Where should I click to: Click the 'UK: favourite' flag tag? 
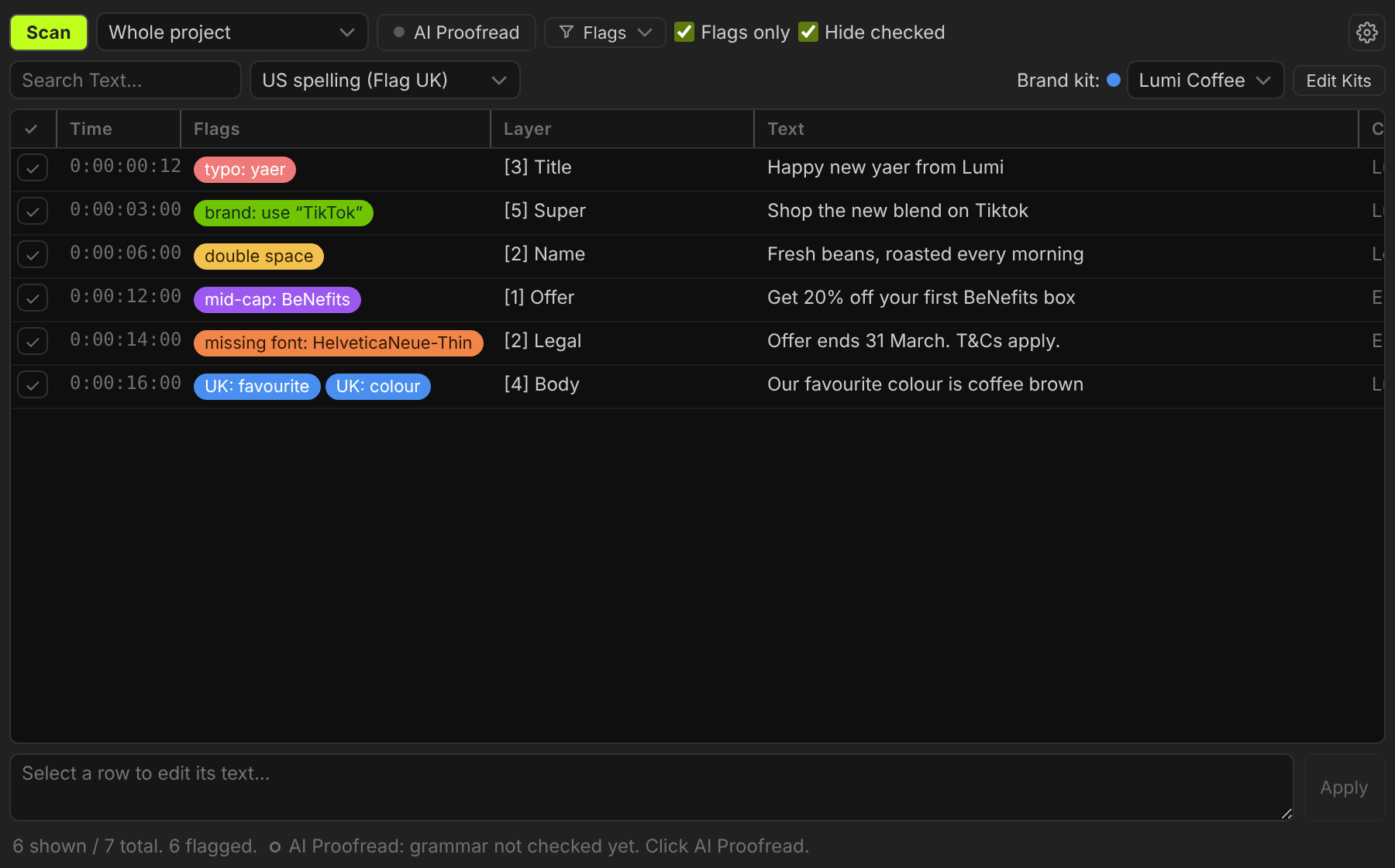click(x=257, y=387)
